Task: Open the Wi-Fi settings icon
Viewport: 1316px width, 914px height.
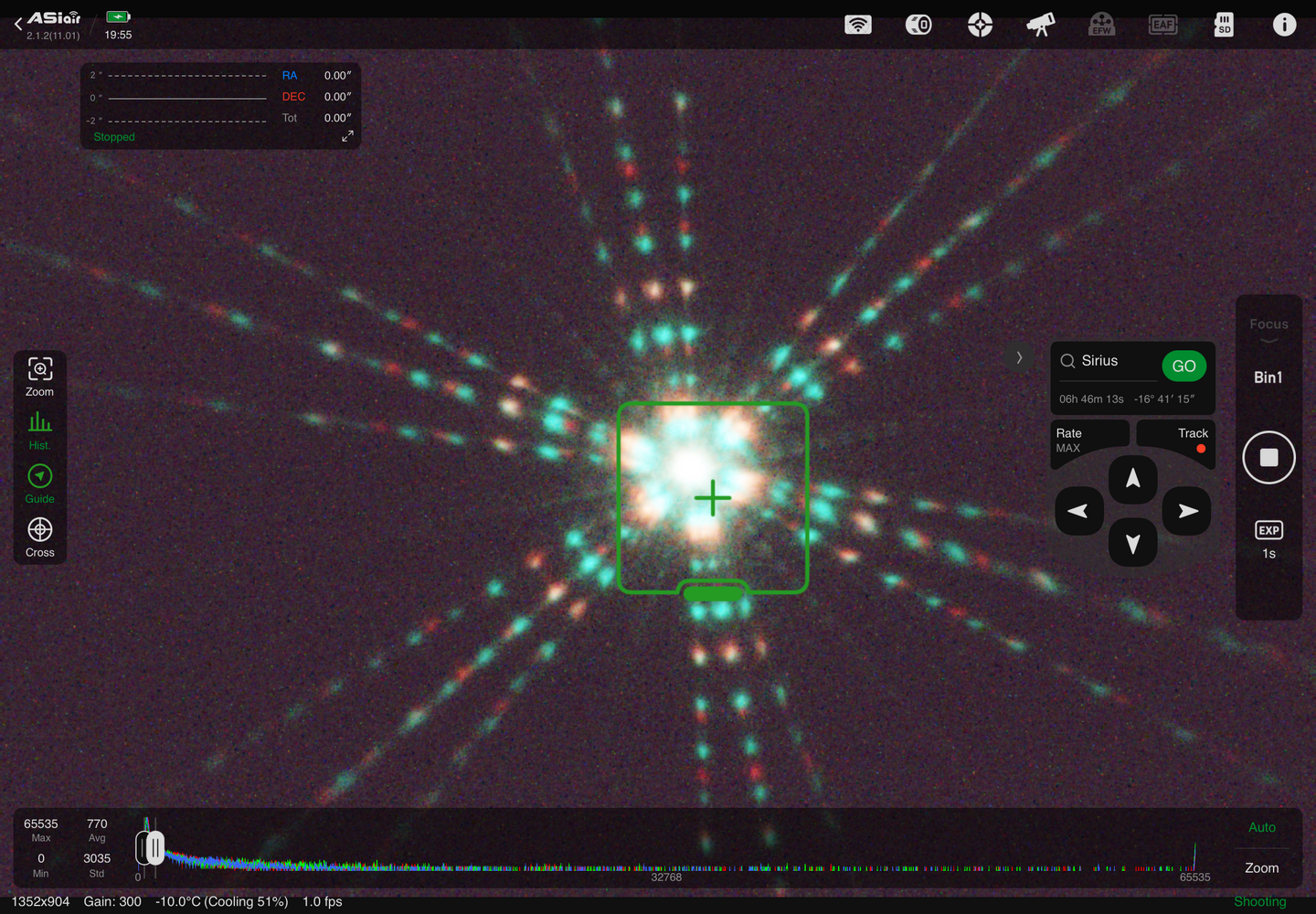Action: (857, 25)
